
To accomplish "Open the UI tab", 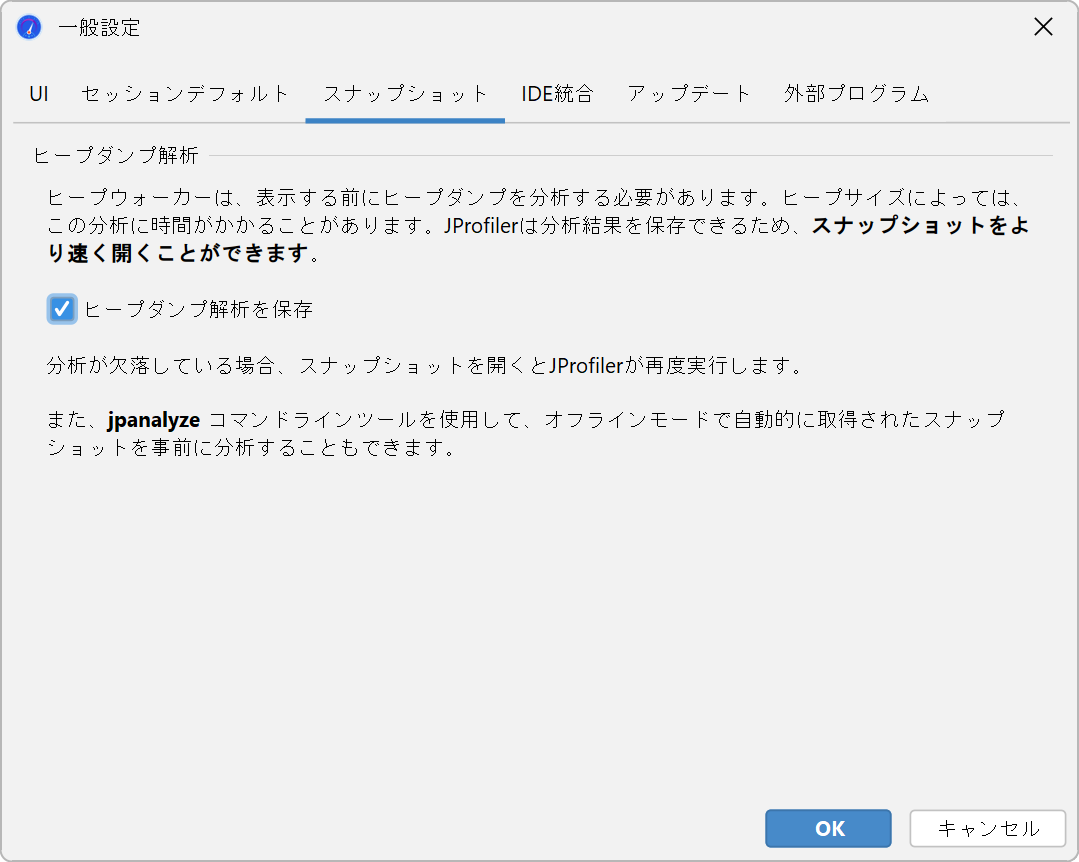I will pyautogui.click(x=39, y=94).
